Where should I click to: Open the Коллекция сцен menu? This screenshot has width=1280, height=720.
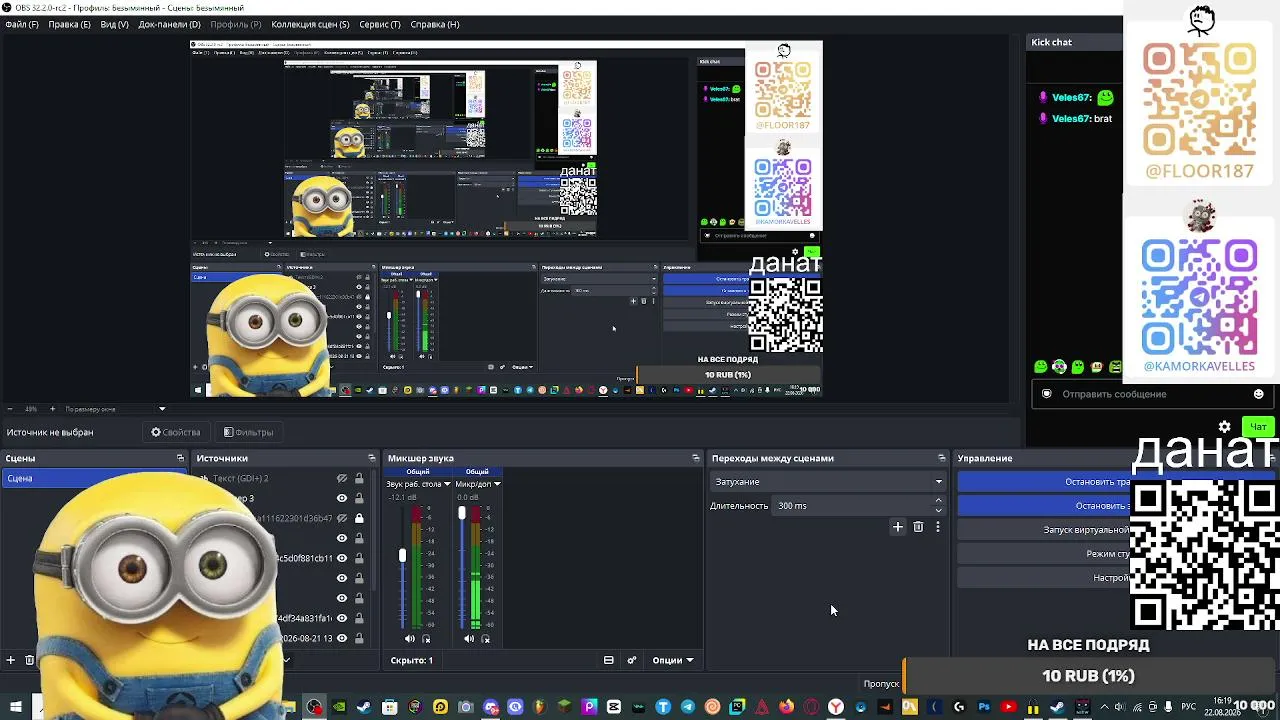pyautogui.click(x=310, y=24)
